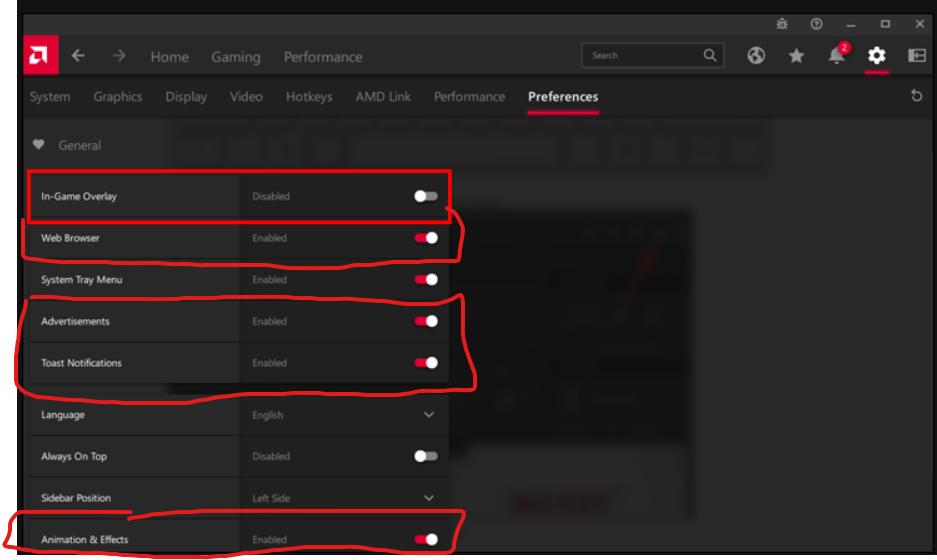Viewport: 937px width, 560px height.
Task: Open the web browser globe icon
Action: [x=756, y=56]
